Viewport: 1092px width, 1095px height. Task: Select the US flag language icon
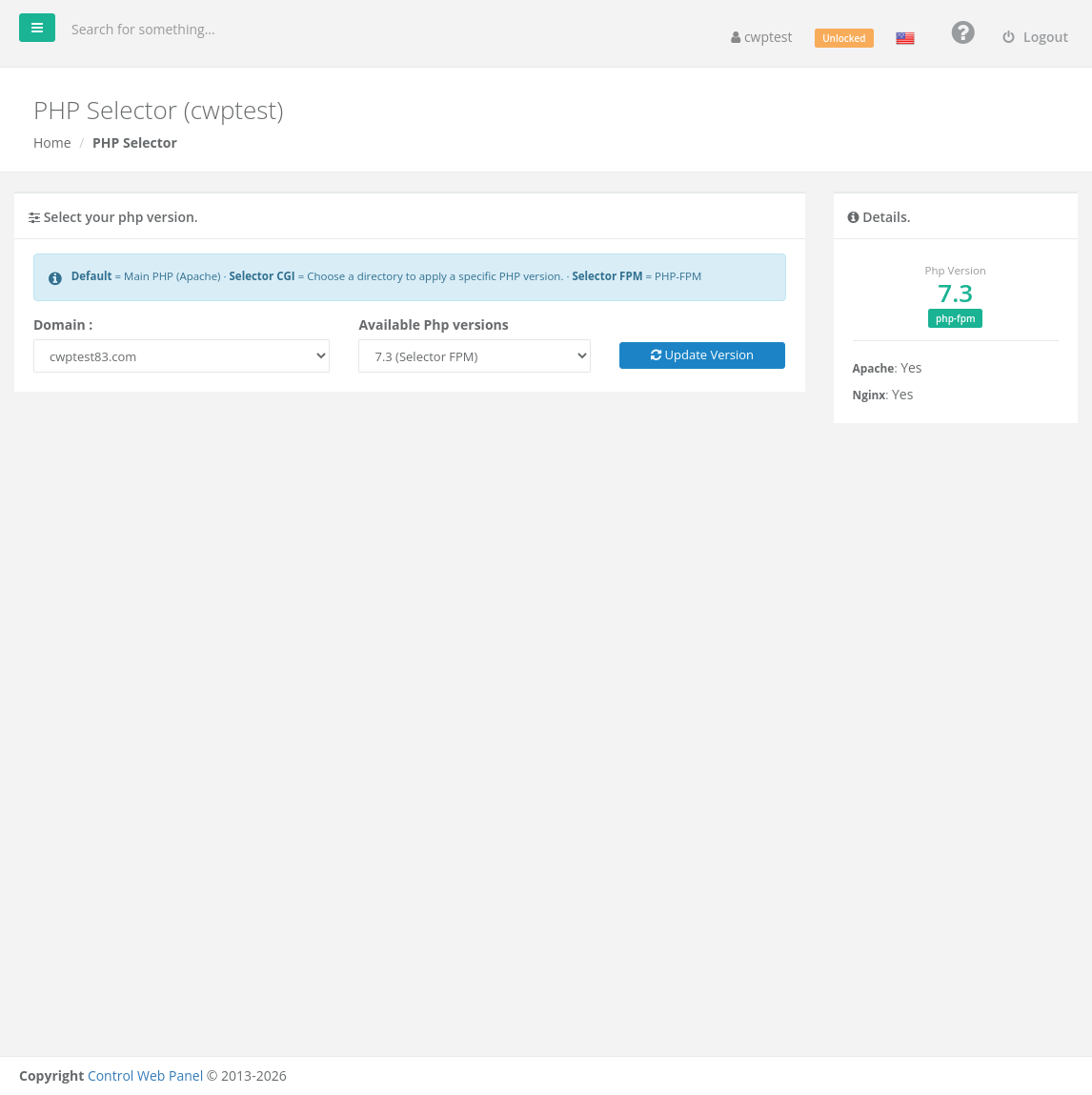[905, 38]
